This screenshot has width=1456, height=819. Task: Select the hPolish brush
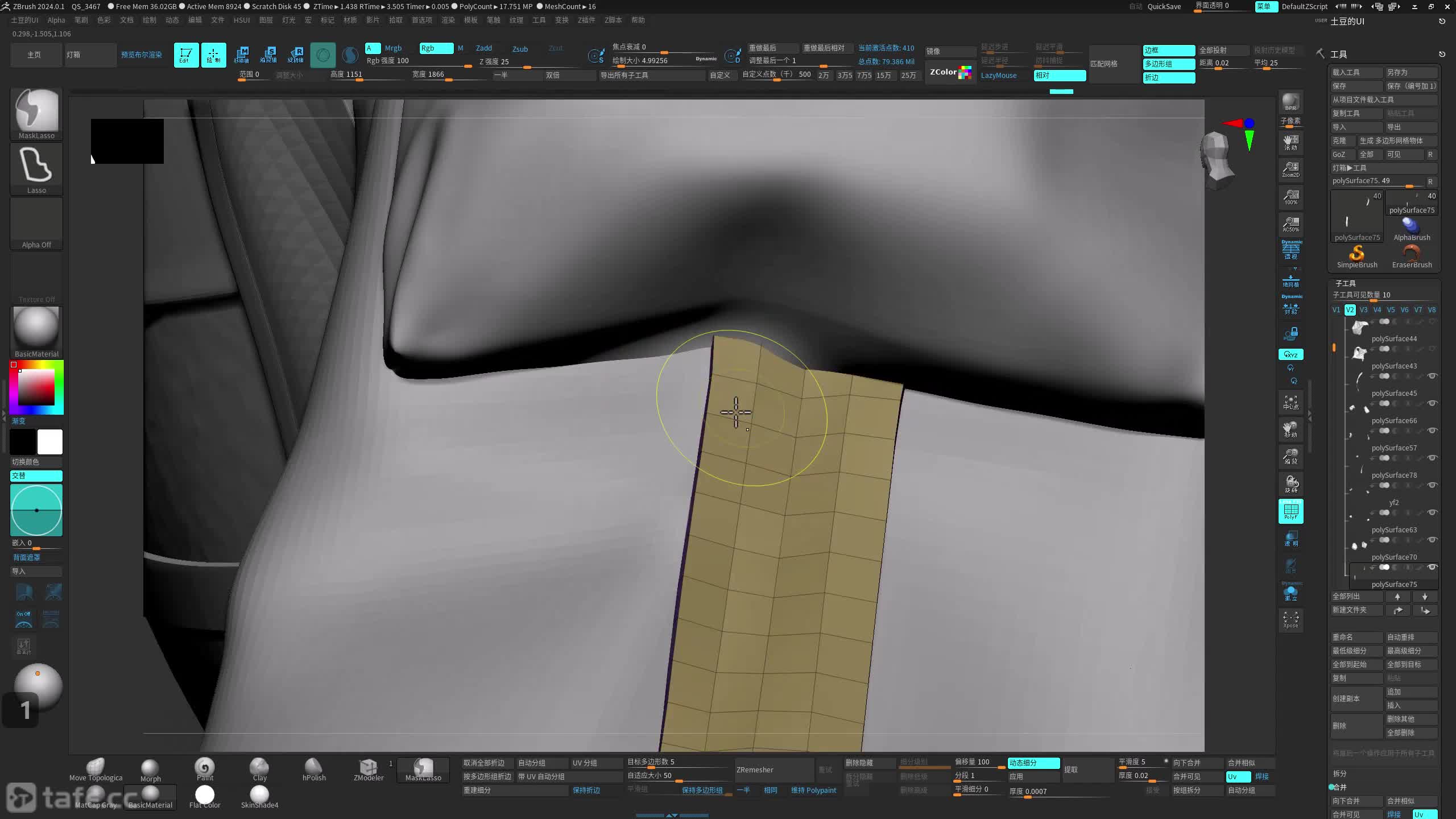click(314, 770)
